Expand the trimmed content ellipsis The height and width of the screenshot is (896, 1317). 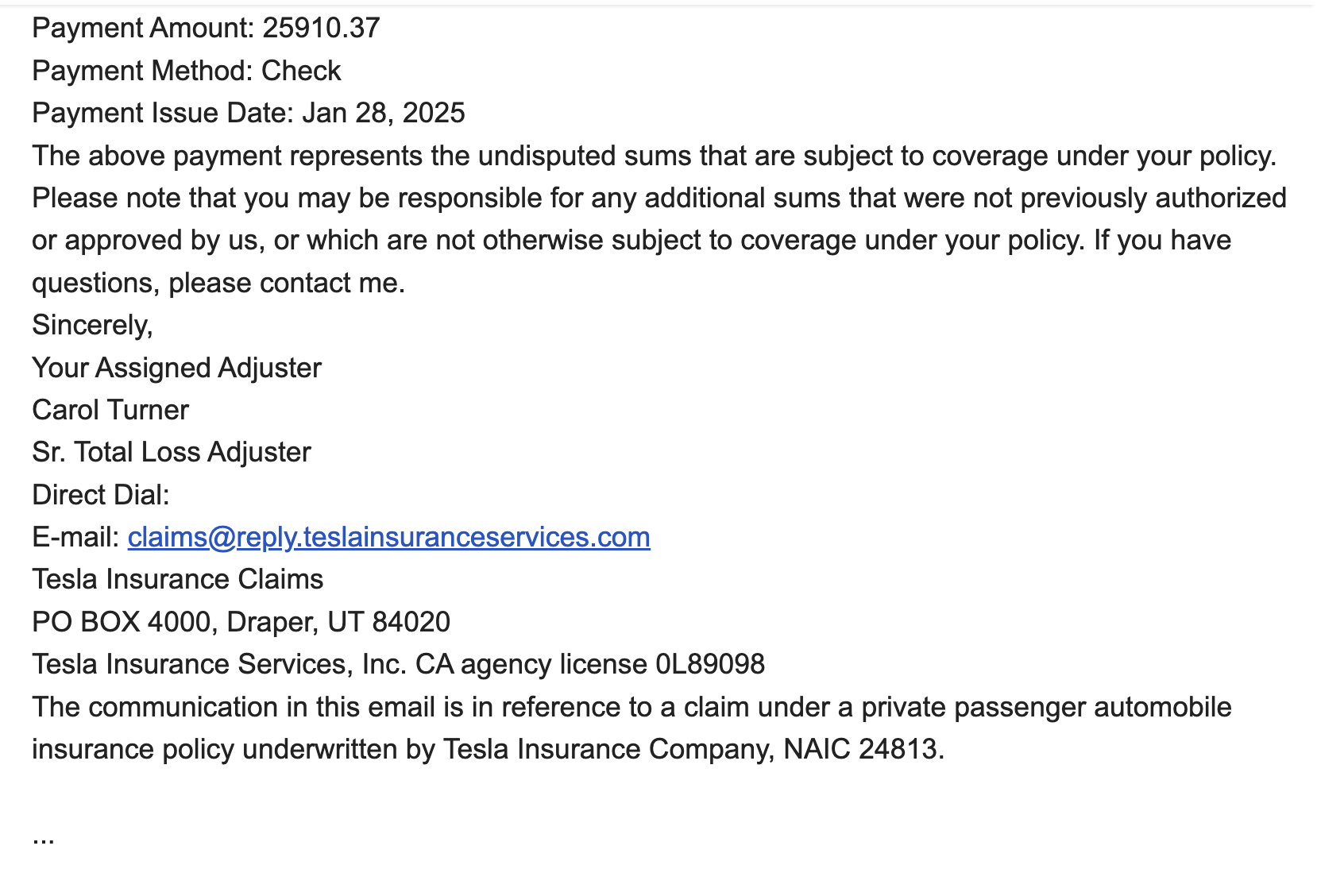pyautogui.click(x=44, y=838)
